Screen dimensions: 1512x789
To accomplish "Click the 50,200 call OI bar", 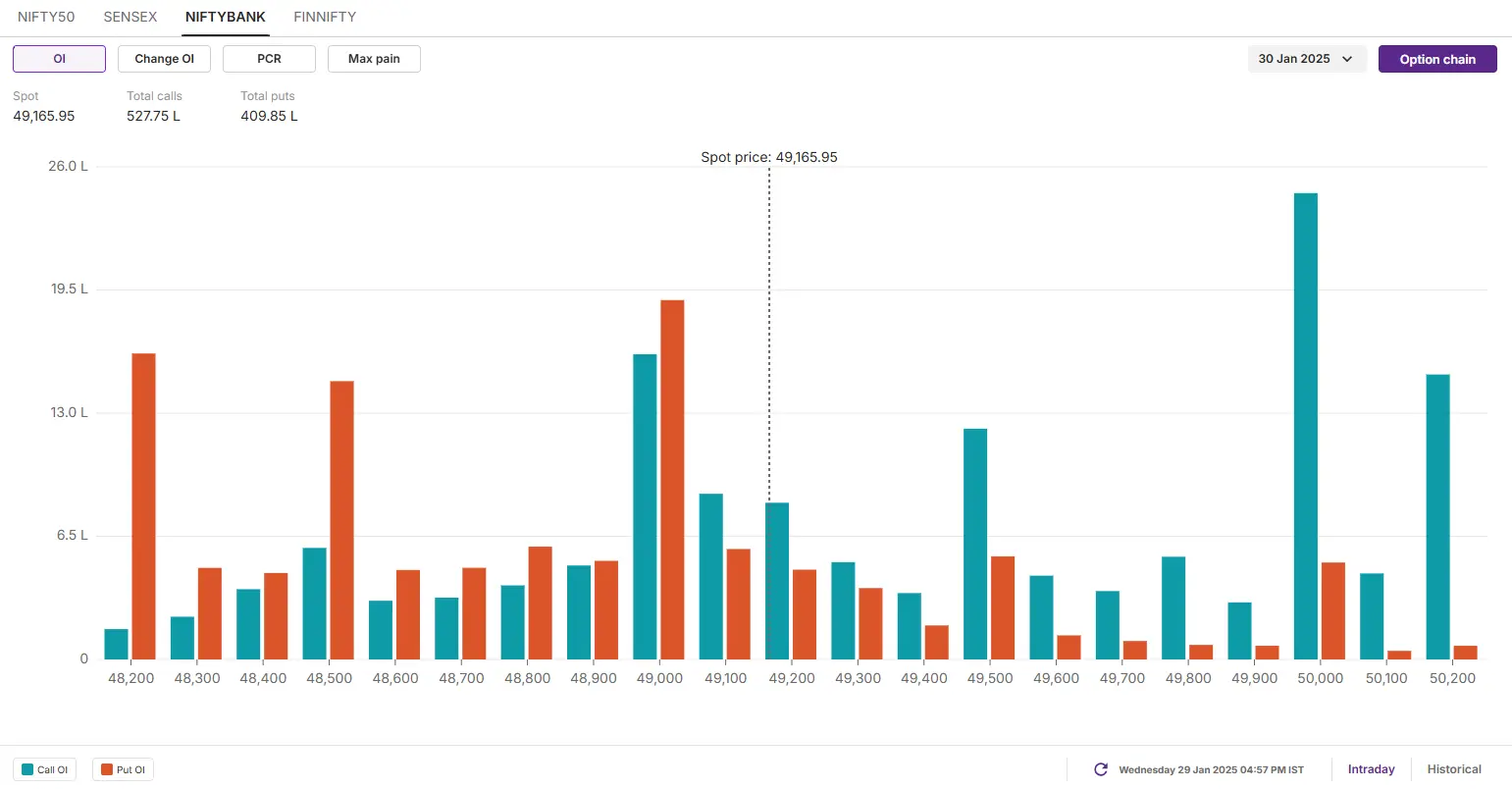I will click(1437, 517).
